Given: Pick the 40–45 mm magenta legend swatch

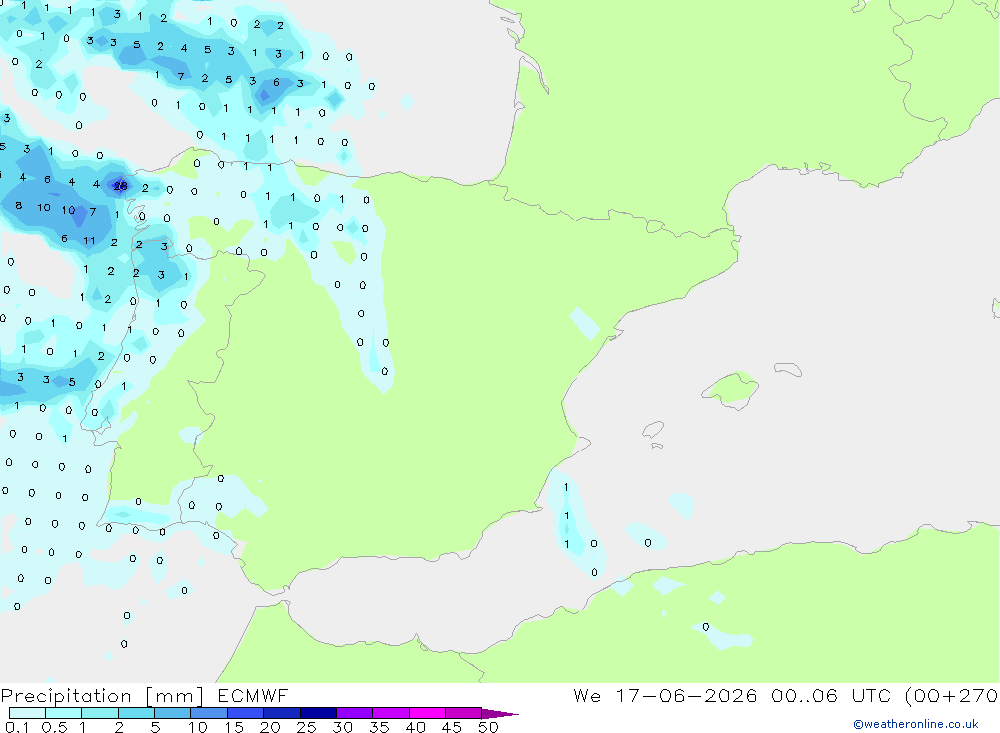Looking at the screenshot, I should coord(427,713).
